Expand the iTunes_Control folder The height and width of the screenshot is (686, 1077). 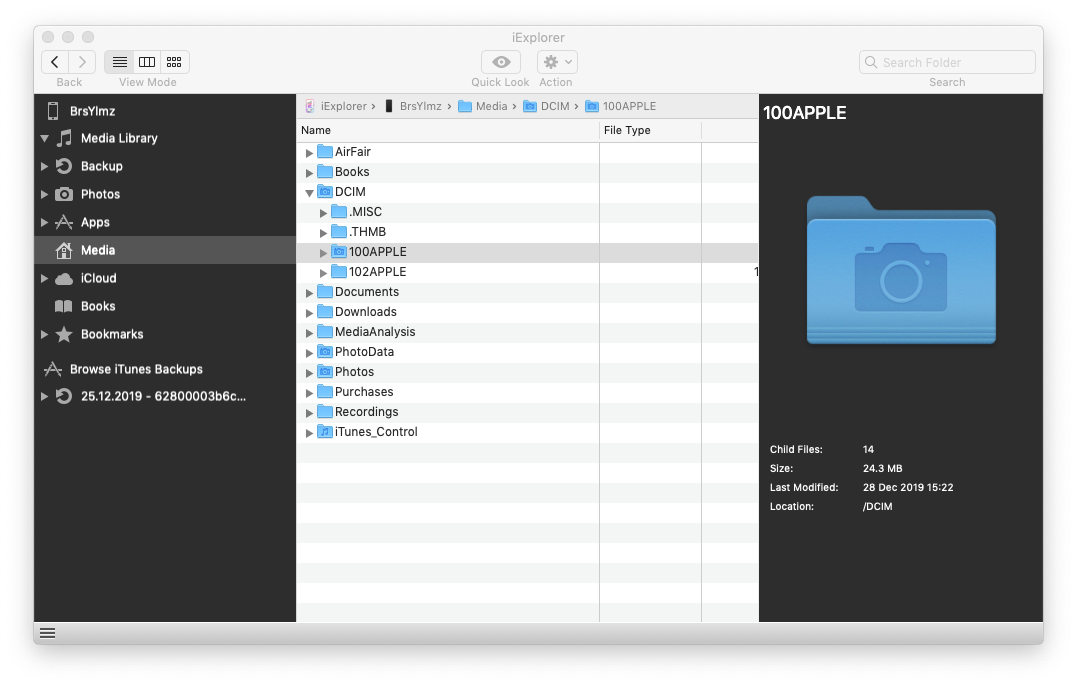click(309, 433)
